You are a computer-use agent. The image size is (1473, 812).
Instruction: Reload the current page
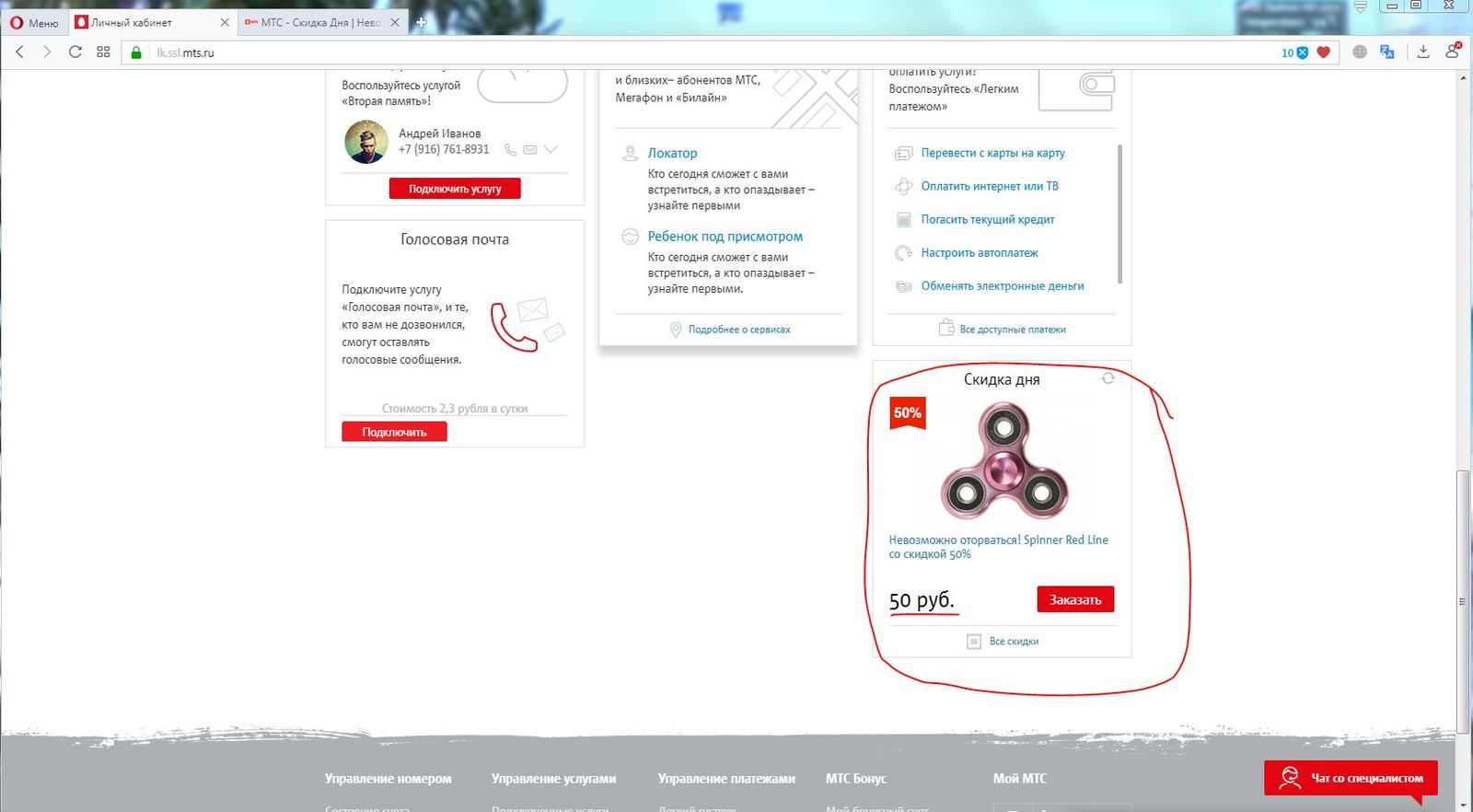point(75,52)
